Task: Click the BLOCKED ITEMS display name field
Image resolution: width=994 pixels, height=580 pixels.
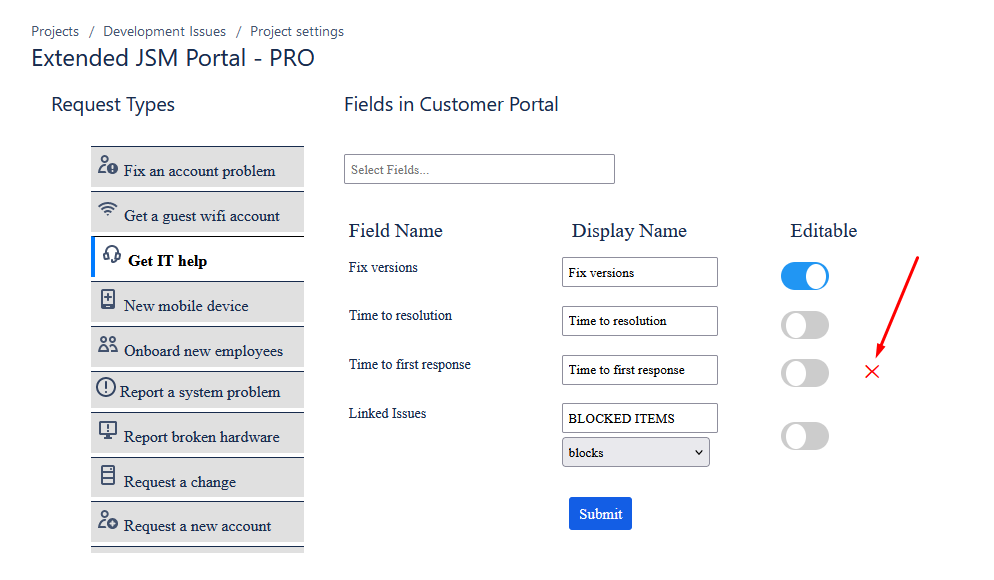Action: (639, 418)
